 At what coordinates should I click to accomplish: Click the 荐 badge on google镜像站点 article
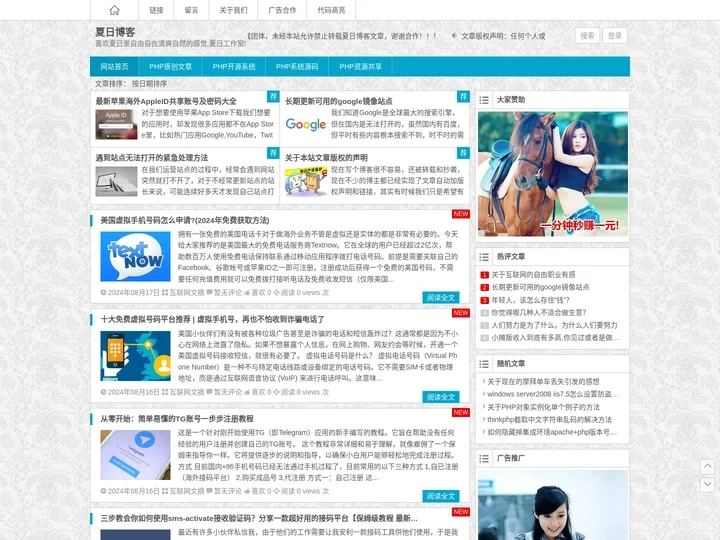(463, 96)
